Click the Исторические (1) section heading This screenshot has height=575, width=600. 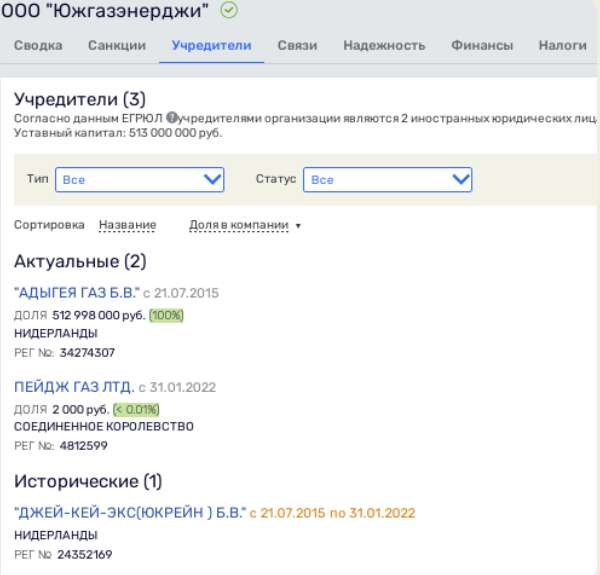[x=88, y=481]
